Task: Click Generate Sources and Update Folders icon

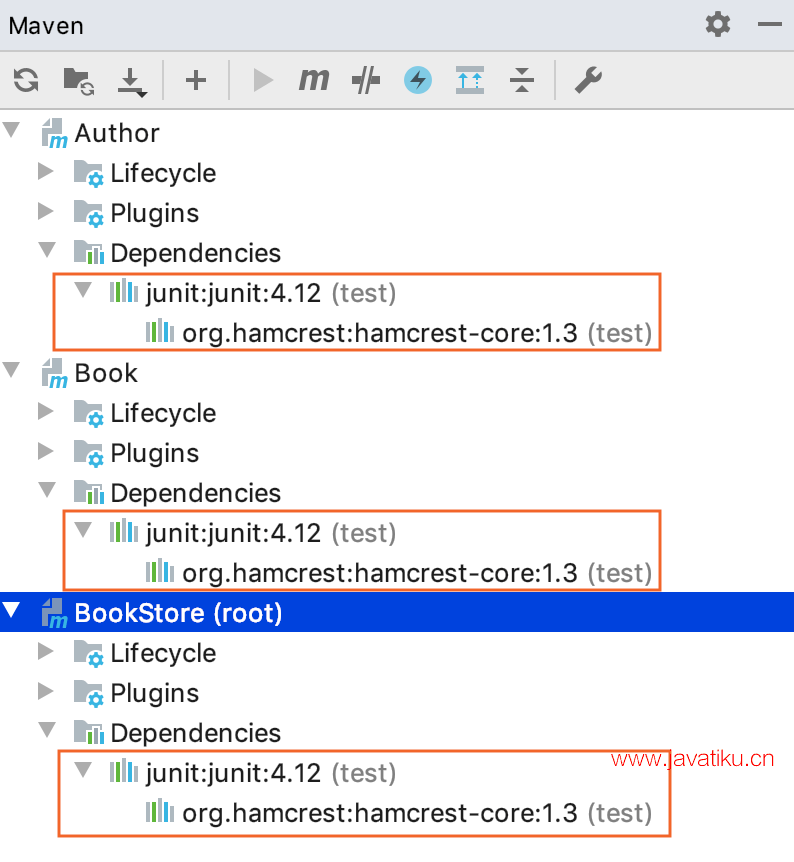Action: pyautogui.click(x=79, y=80)
